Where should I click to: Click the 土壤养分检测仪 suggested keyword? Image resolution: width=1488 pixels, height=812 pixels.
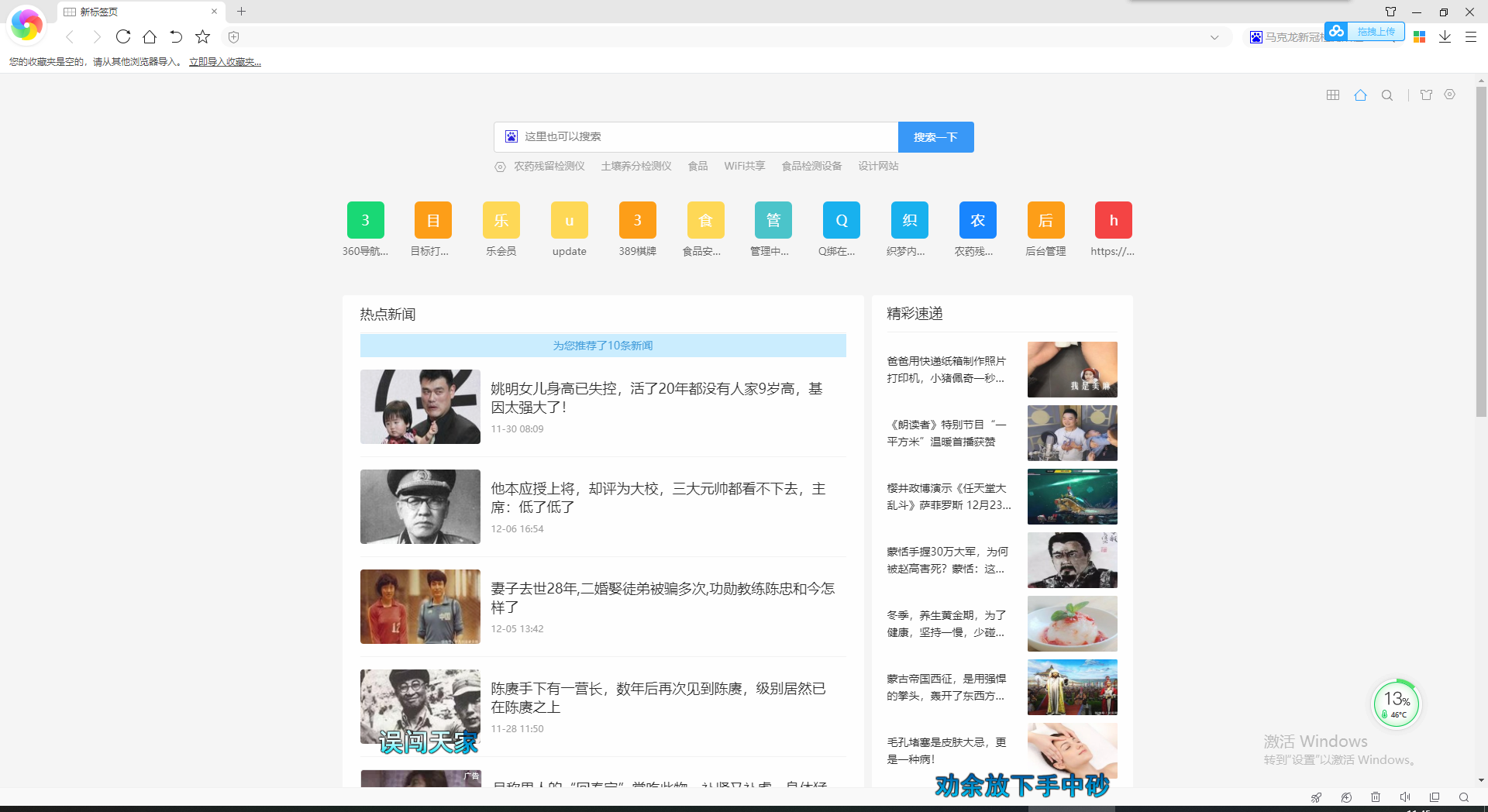click(636, 166)
